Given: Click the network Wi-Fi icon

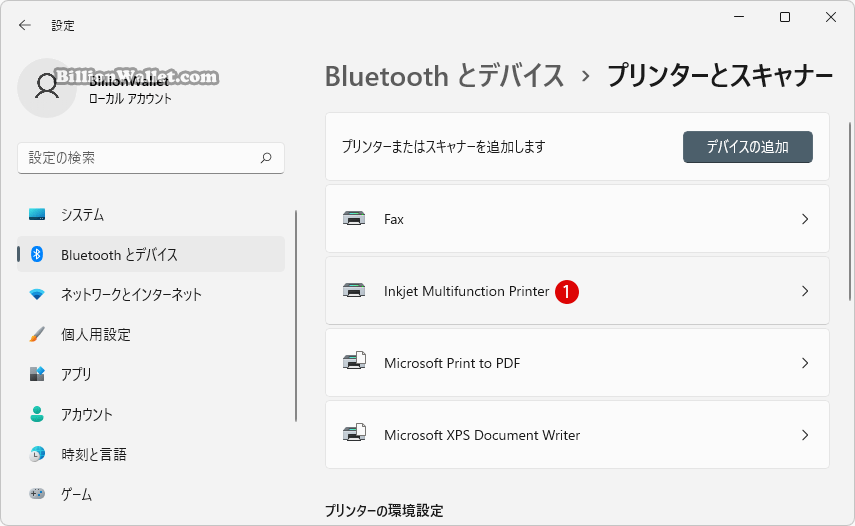Looking at the screenshot, I should pos(37,294).
